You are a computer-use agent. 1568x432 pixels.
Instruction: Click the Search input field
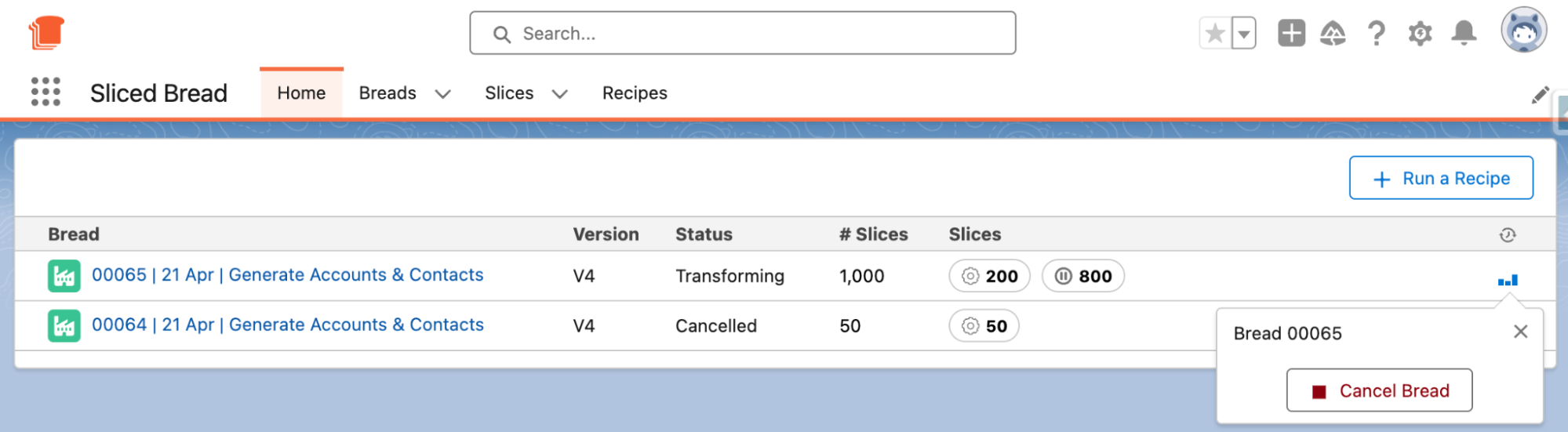click(742, 34)
